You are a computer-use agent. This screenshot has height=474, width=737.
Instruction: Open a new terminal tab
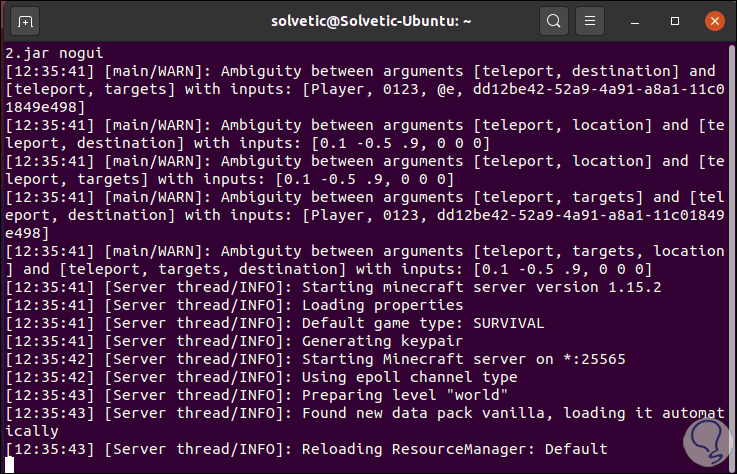(26, 20)
